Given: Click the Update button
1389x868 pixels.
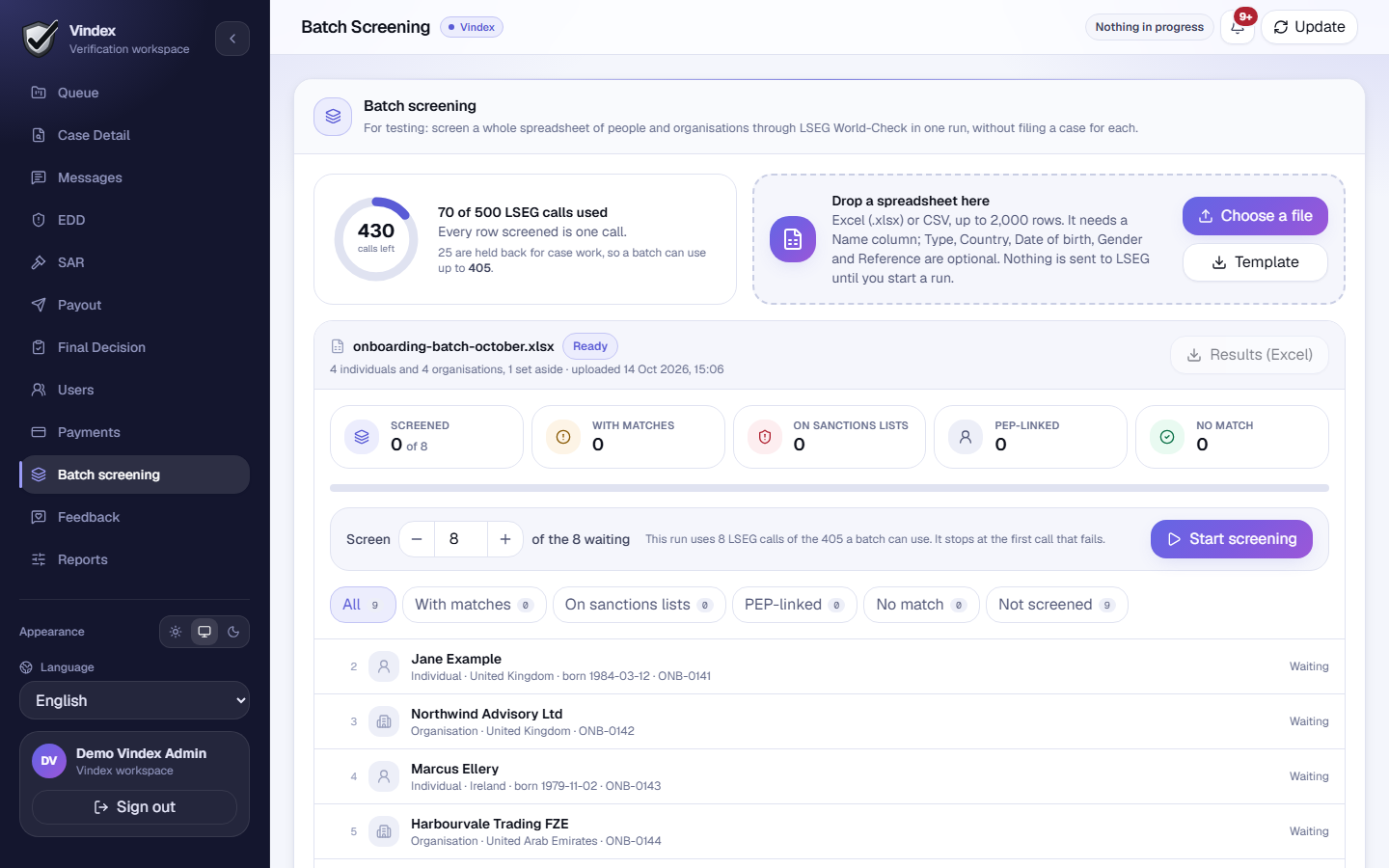Looking at the screenshot, I should pos(1309,27).
